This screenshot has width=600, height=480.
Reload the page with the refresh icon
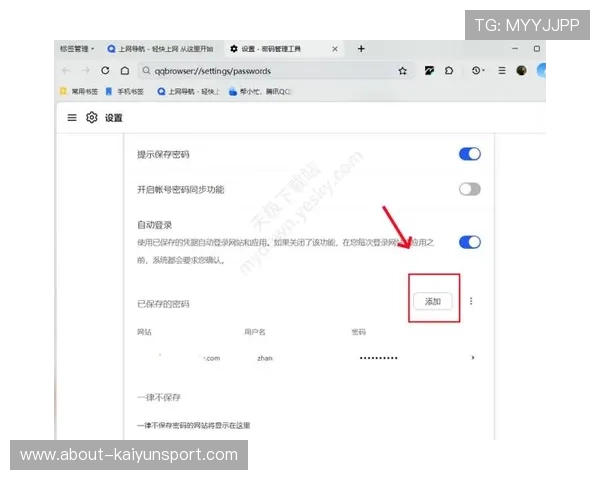(x=105, y=70)
